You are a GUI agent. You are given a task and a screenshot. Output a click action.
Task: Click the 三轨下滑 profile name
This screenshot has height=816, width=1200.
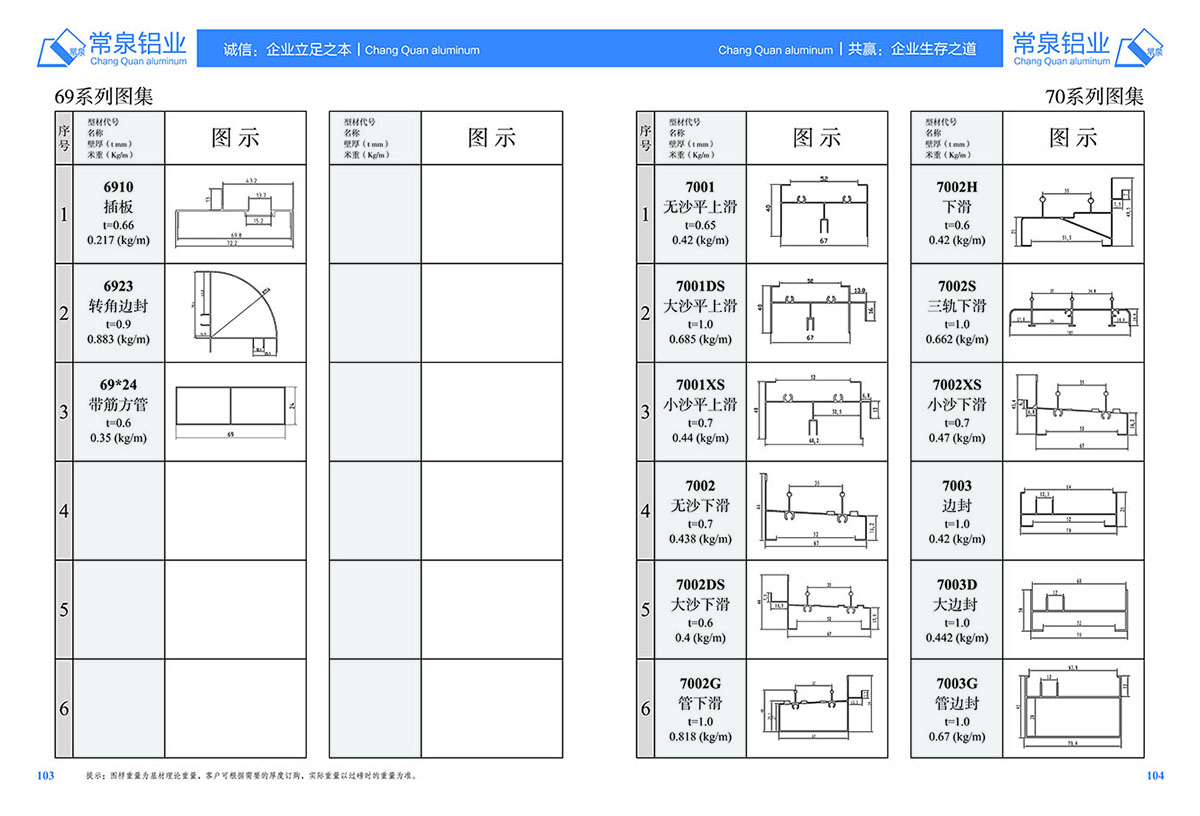tap(957, 306)
